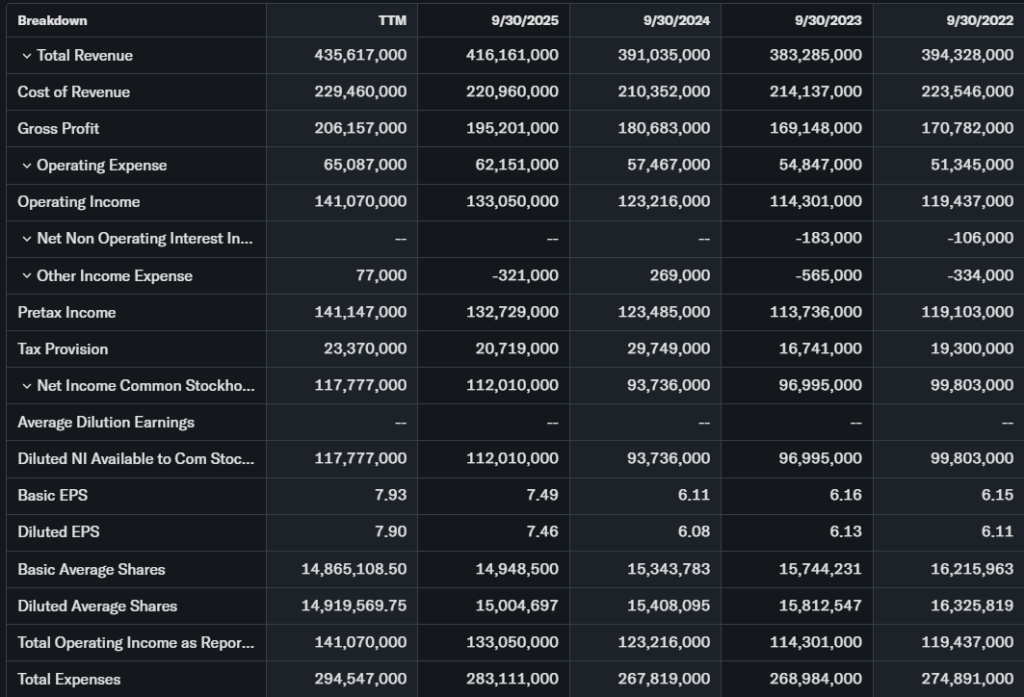The image size is (1024, 697).
Task: Click the Gross Profit row label
Action: (59, 129)
